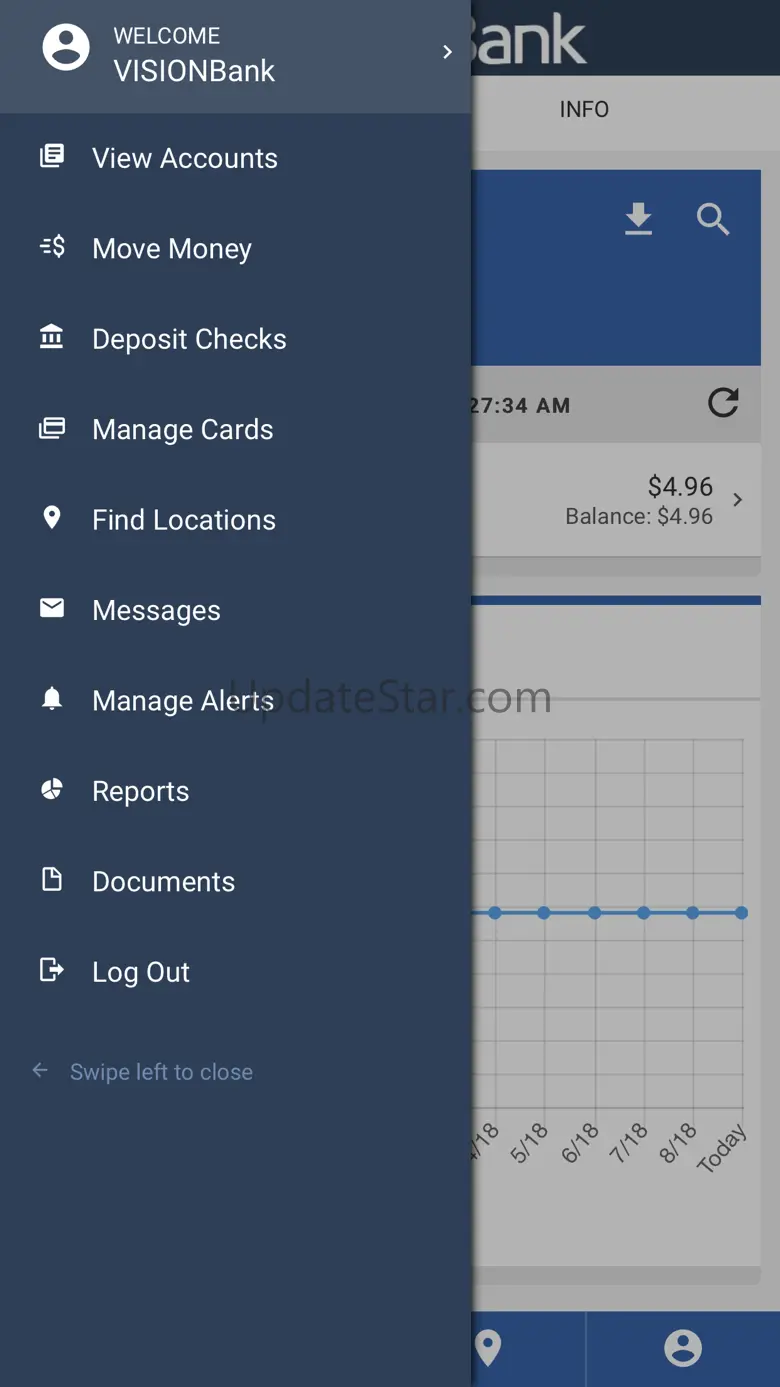Click the Deposit Checks bank icon
This screenshot has height=1387, width=780.
click(x=51, y=337)
